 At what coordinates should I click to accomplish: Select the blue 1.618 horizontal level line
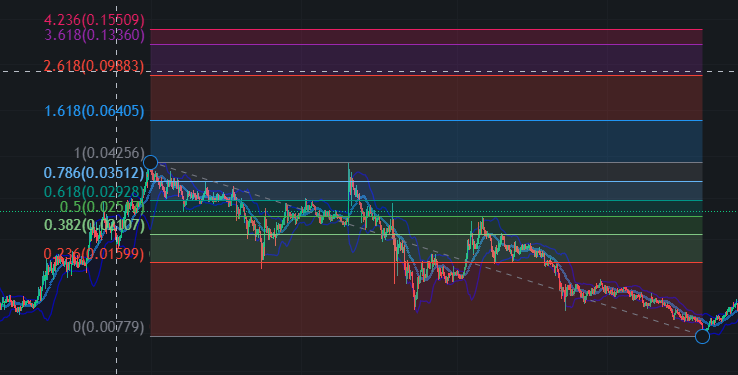click(x=426, y=120)
